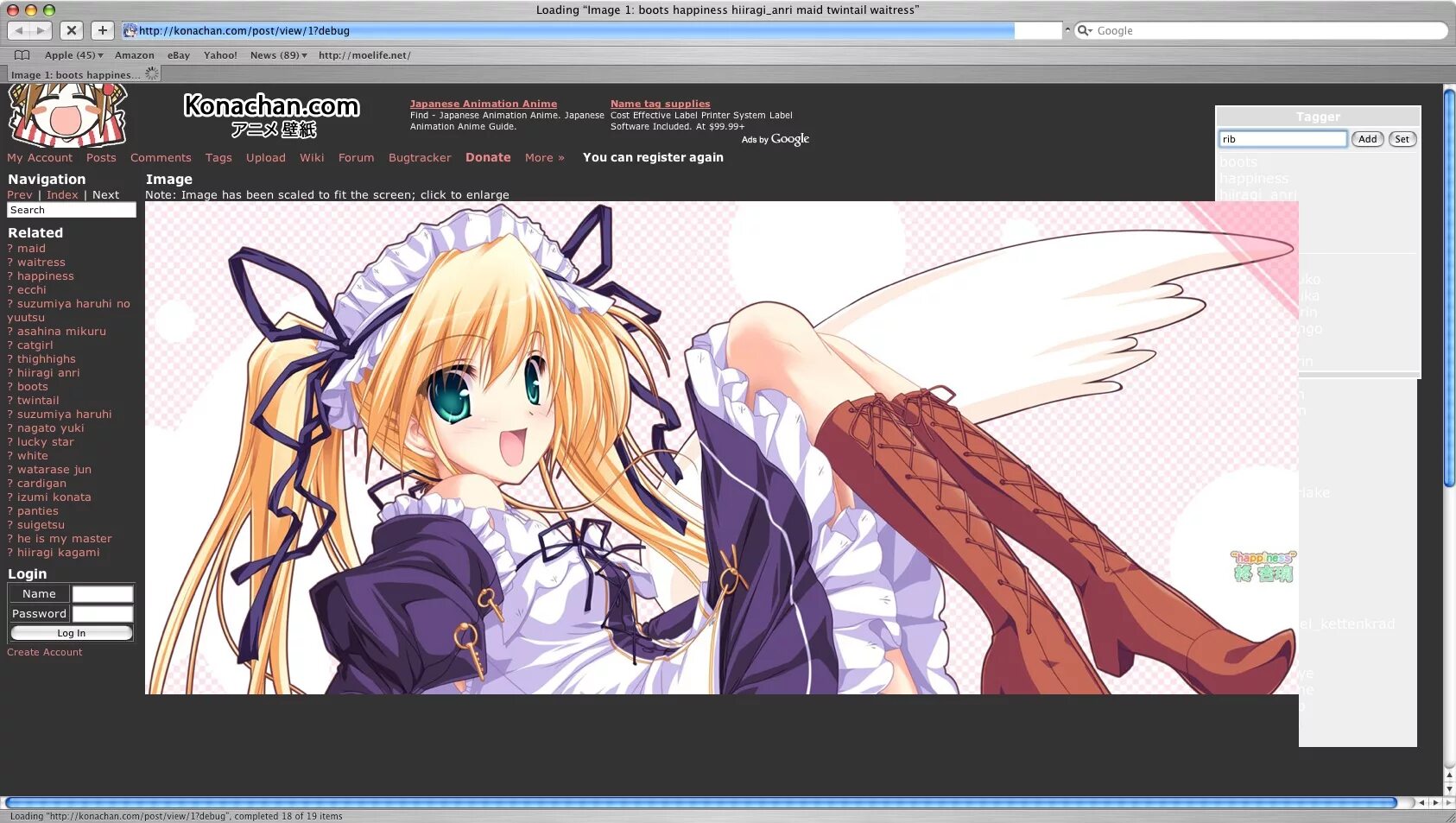Click the Konachan.com site title

tap(272, 115)
